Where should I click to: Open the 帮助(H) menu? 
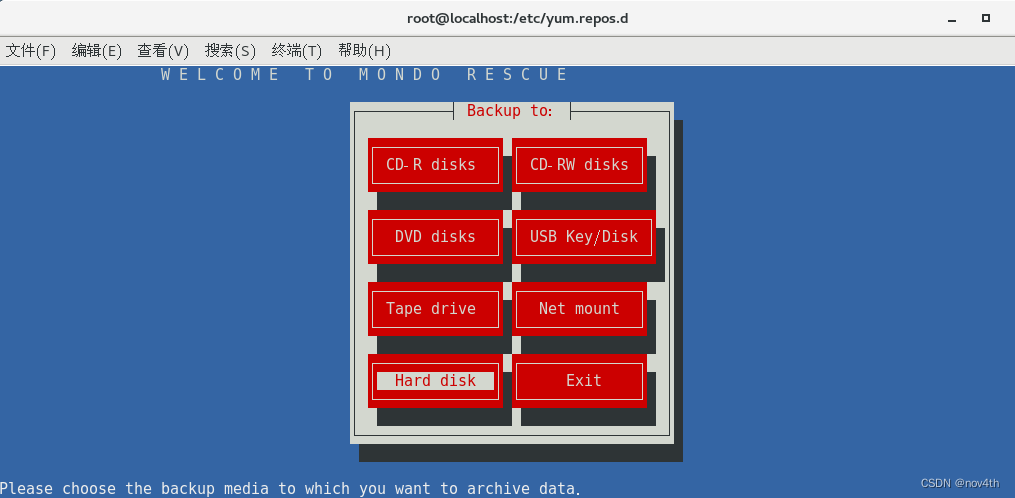pos(364,51)
